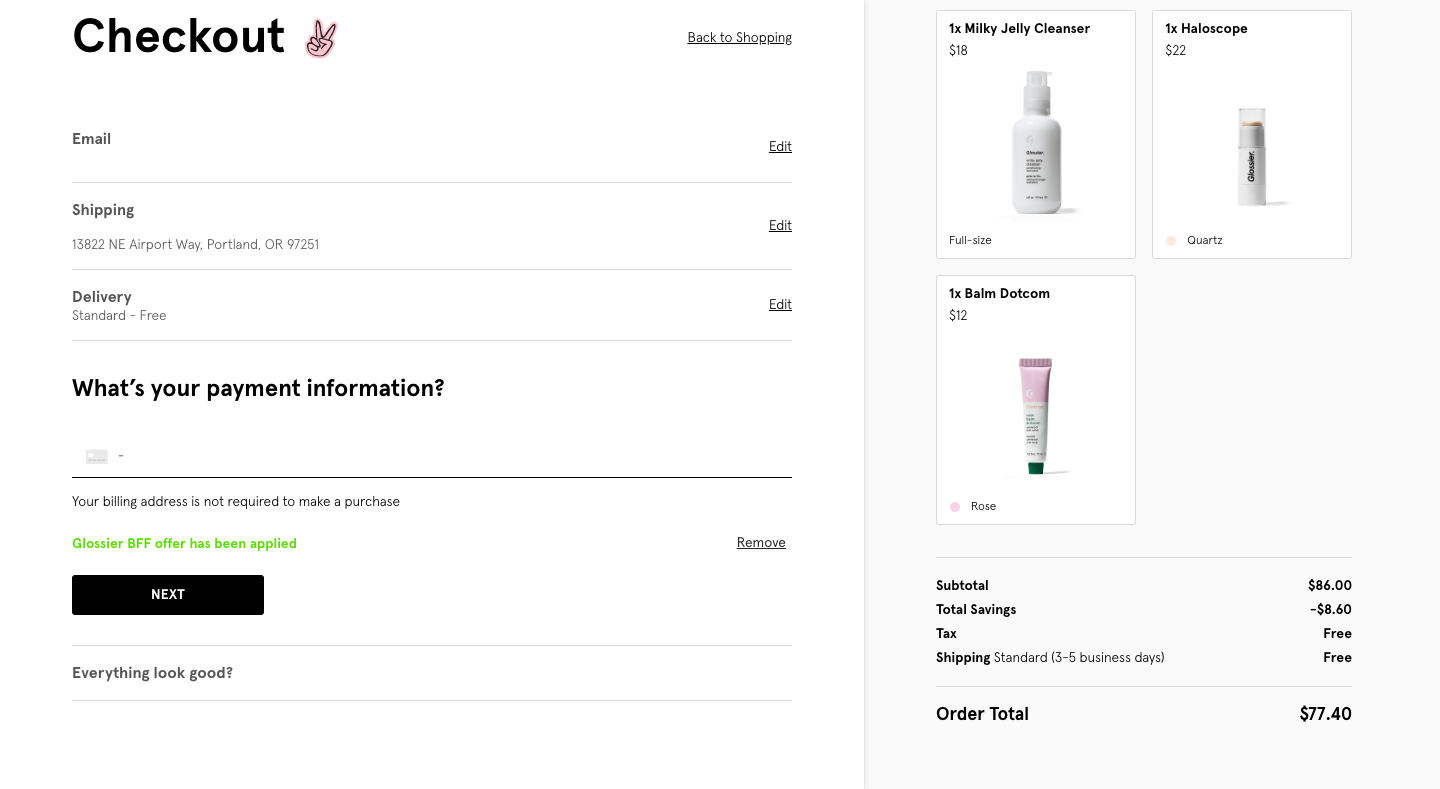This screenshot has width=1440, height=789.
Task: Click the credit card icon
Action: [x=97, y=456]
